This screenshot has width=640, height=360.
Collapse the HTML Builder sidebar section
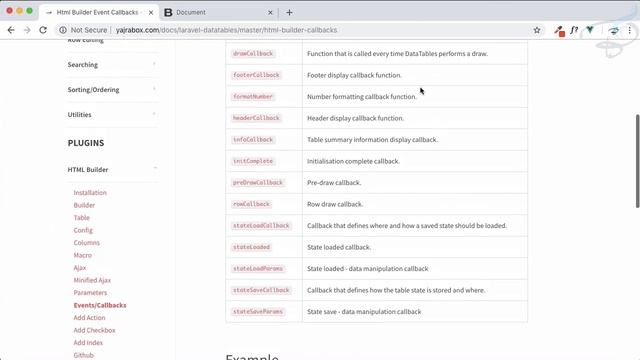(x=112, y=169)
